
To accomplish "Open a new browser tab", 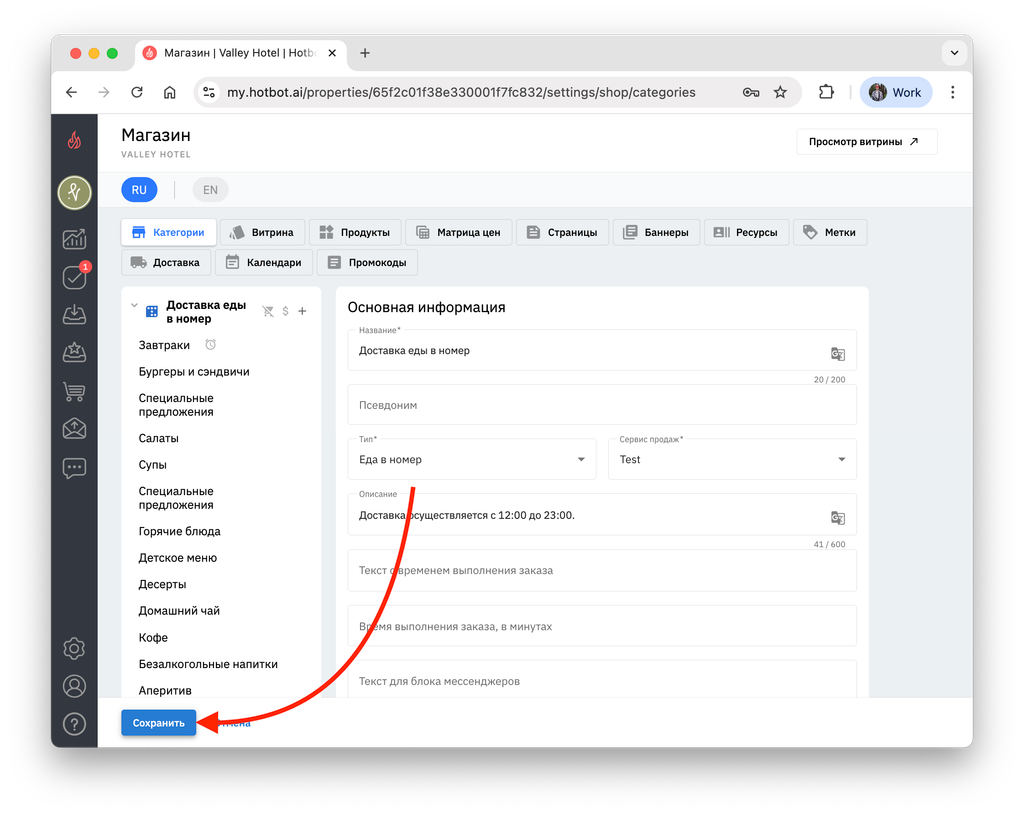I will (365, 53).
